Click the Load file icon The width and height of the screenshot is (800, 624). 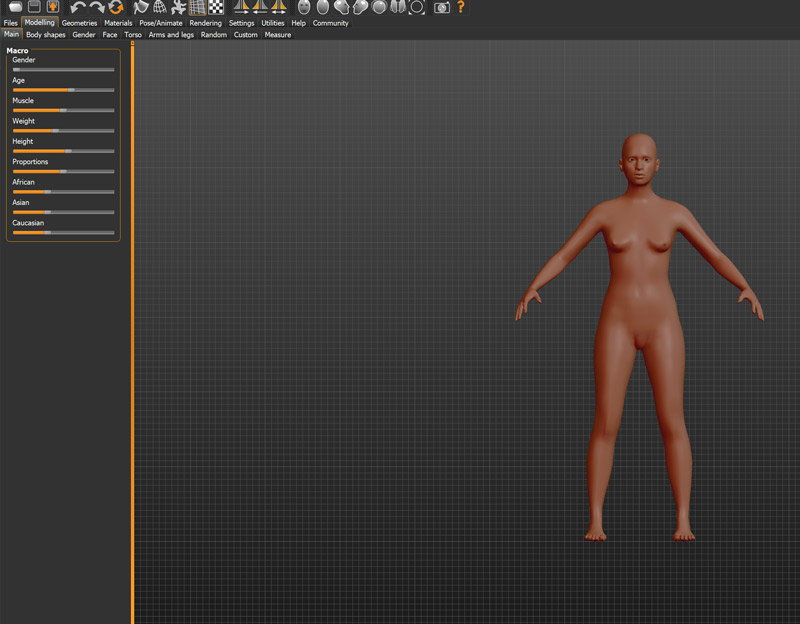[14, 7]
